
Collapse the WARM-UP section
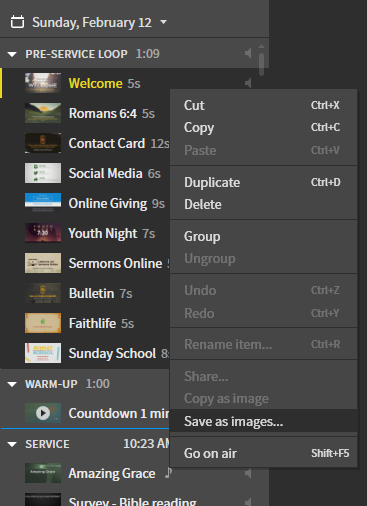click(x=12, y=384)
